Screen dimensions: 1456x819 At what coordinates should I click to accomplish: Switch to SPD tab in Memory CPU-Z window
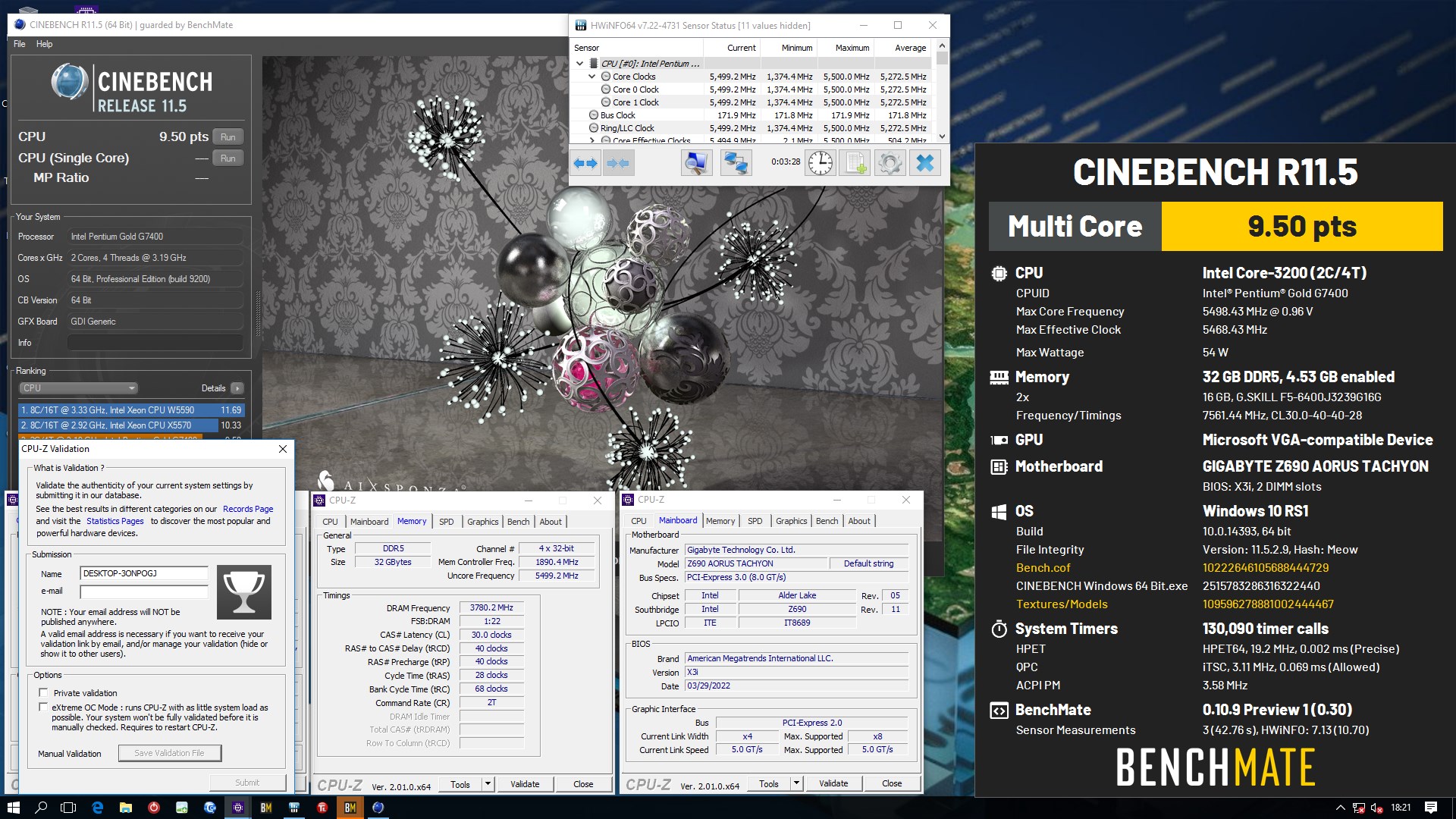[447, 522]
